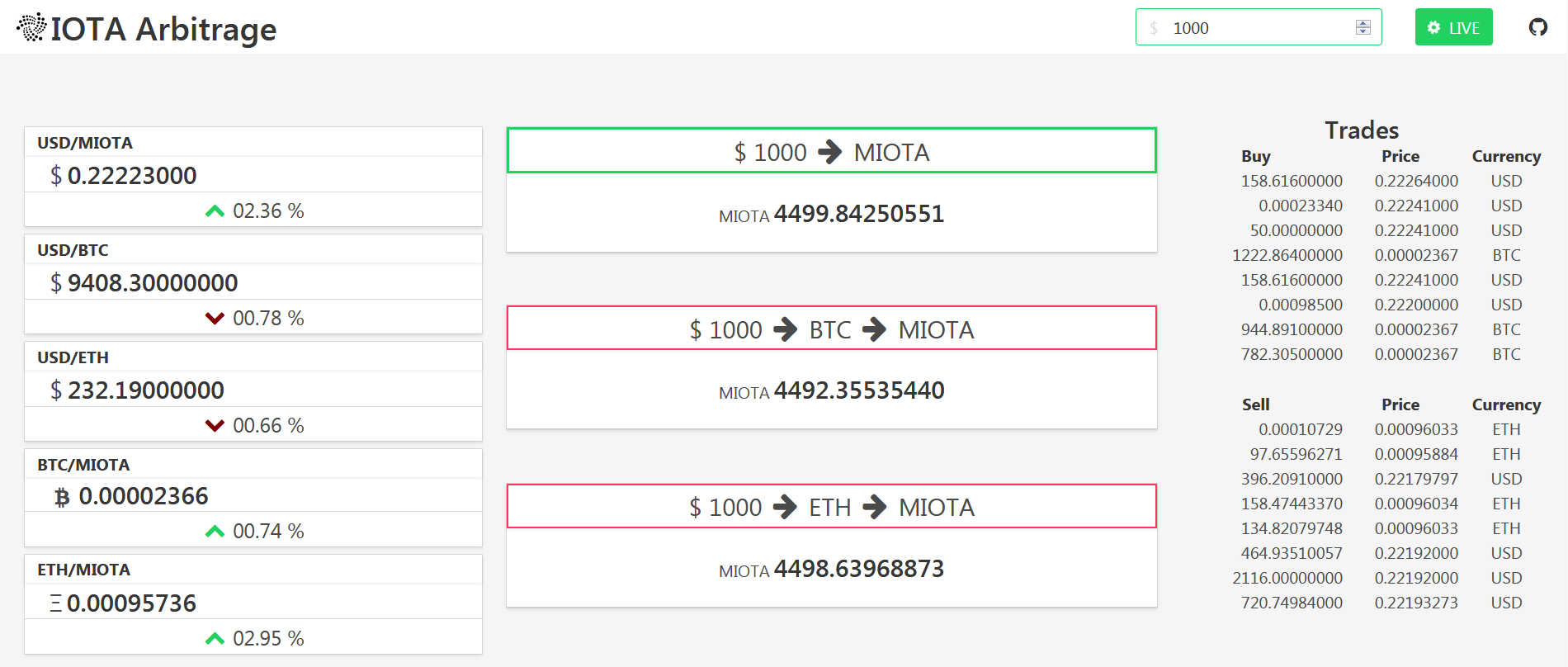Click the dollar icon inside the amount field
1568x667 pixels.
[x=1154, y=28]
